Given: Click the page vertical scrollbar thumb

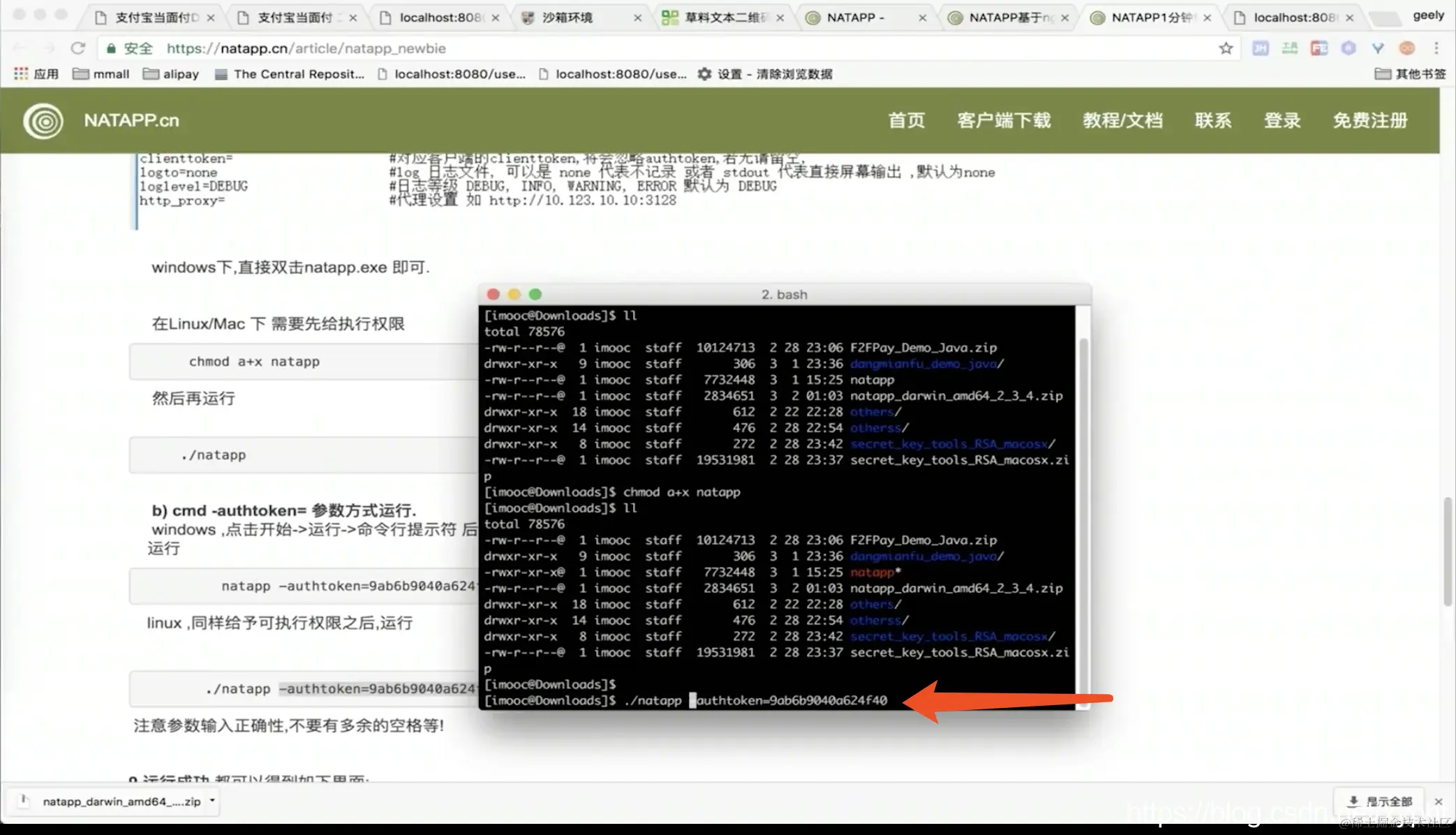Looking at the screenshot, I should click(1448, 552).
